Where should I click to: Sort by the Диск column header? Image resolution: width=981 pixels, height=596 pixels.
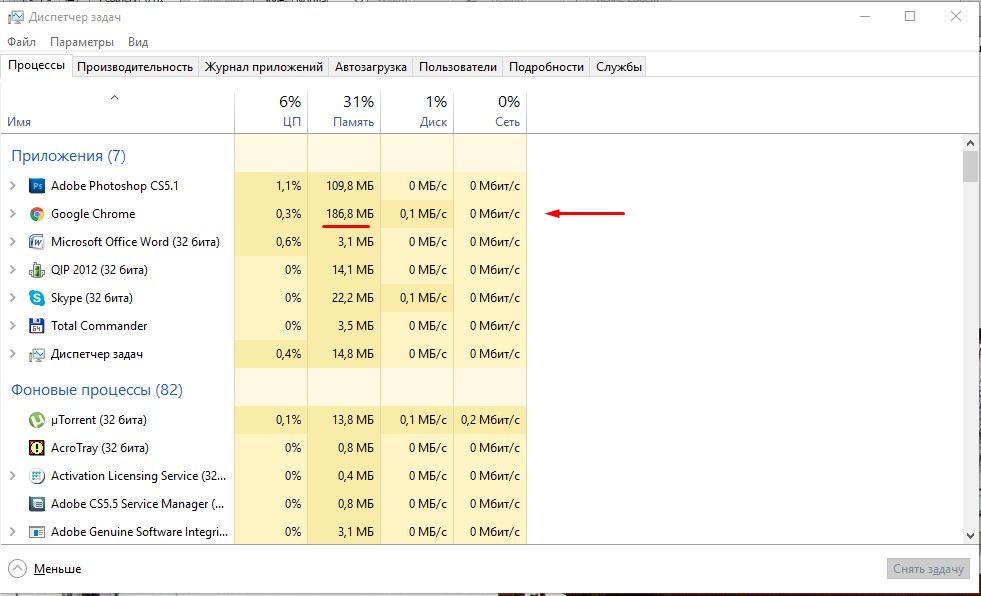point(417,112)
